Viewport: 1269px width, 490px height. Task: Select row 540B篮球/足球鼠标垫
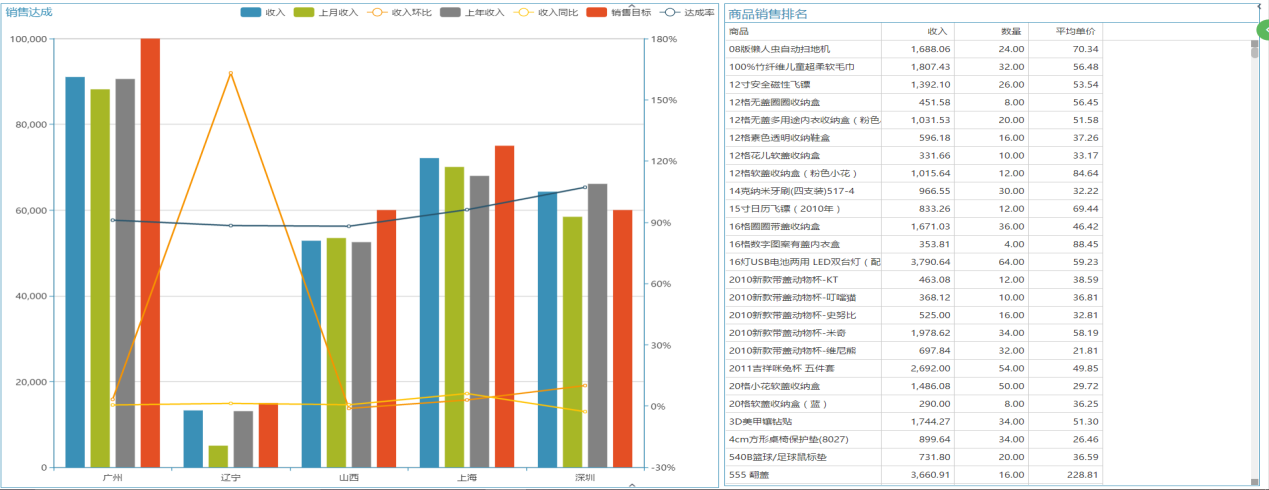coord(914,457)
